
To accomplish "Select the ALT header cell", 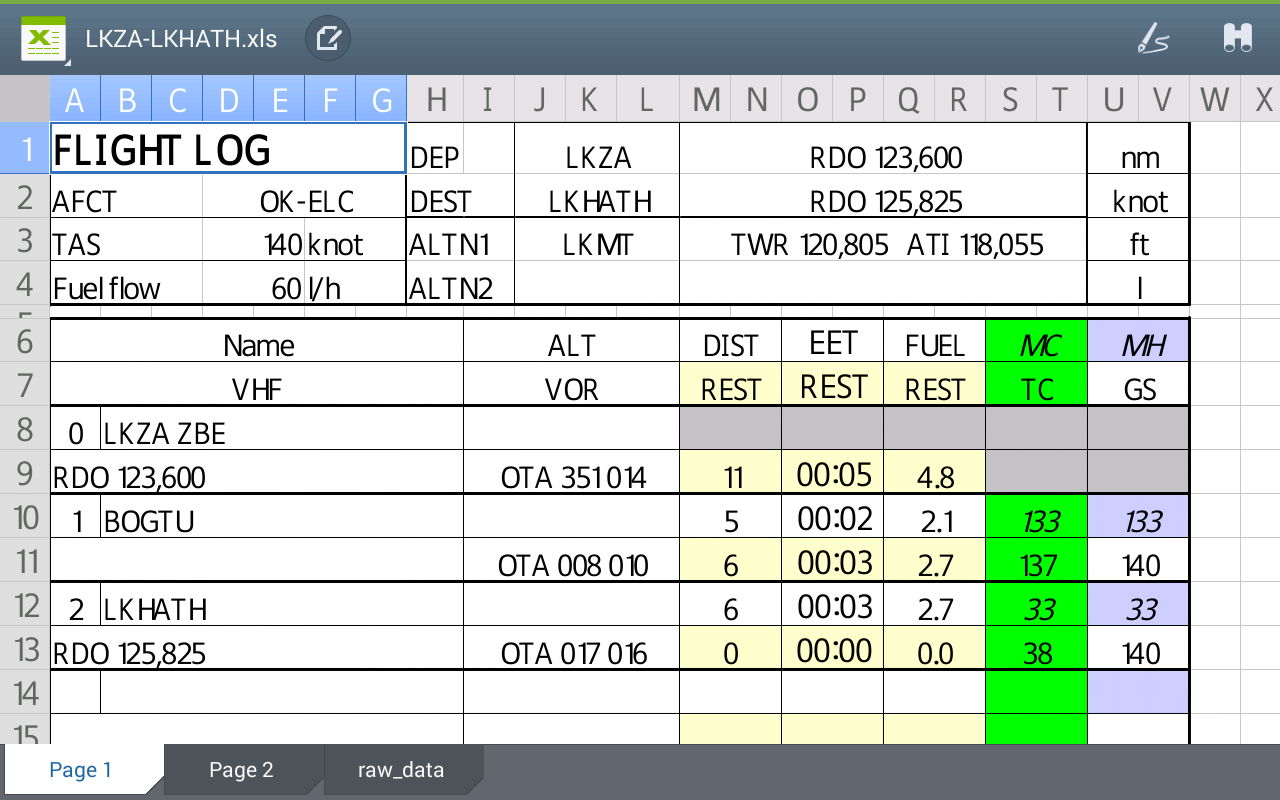I will point(572,343).
